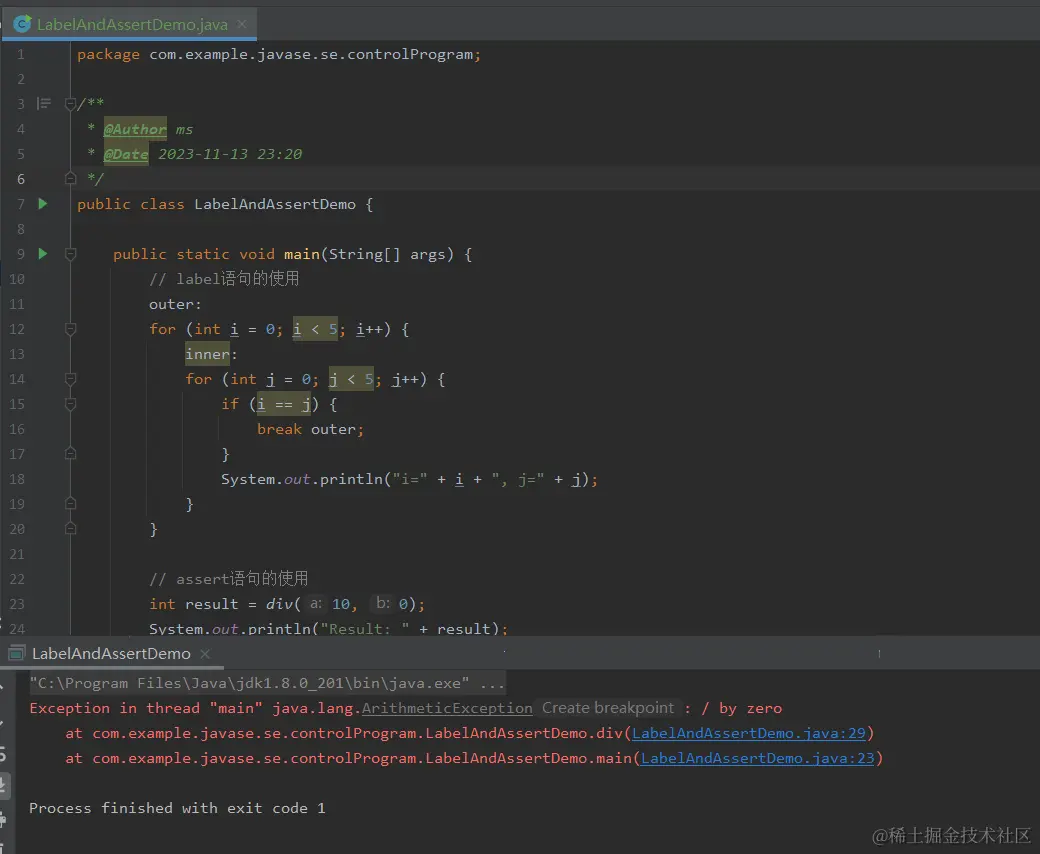Click the println statement on line 18
The height and width of the screenshot is (854, 1040).
pyautogui.click(x=409, y=479)
